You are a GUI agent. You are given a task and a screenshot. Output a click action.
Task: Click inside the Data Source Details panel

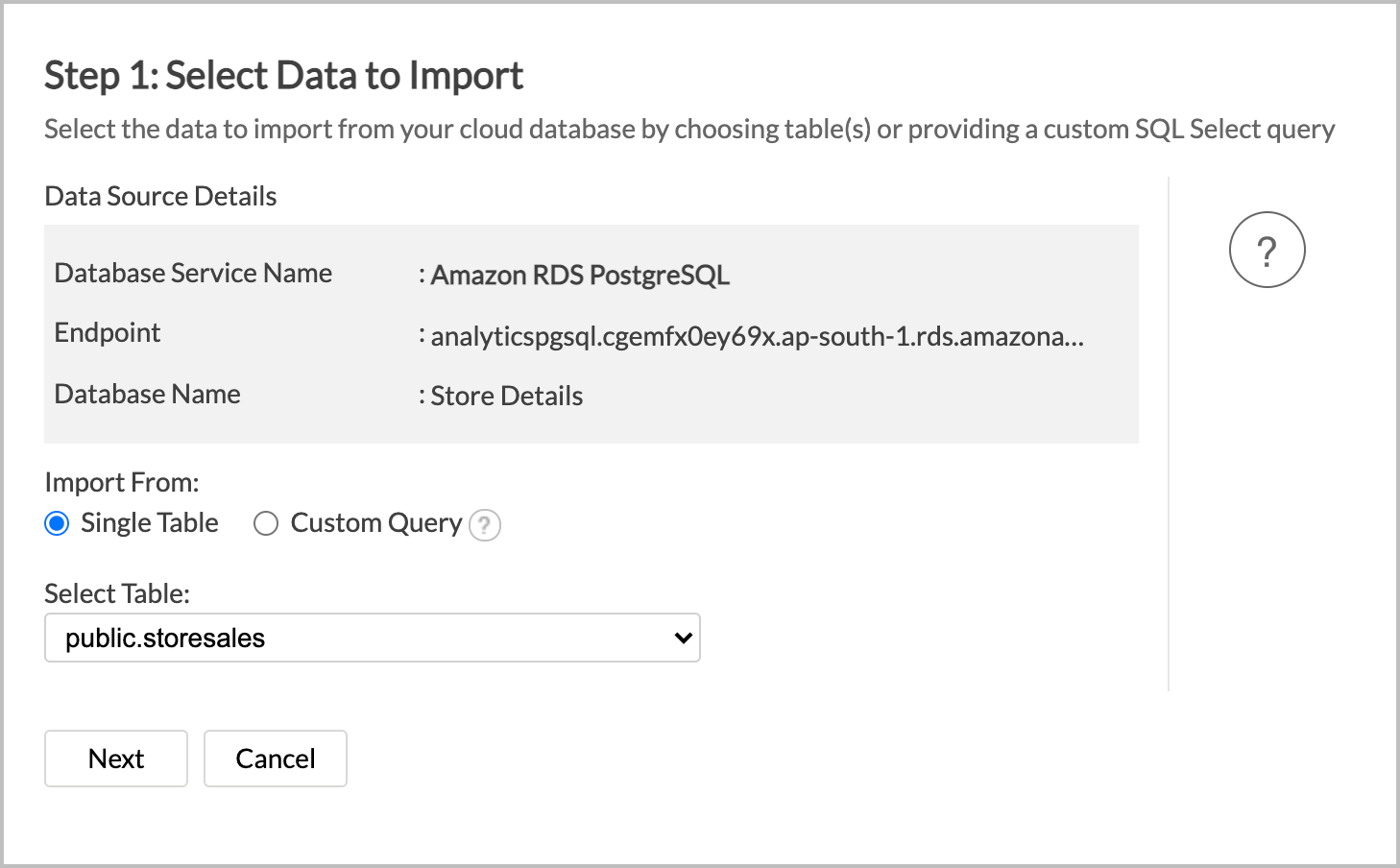pyautogui.click(x=591, y=333)
